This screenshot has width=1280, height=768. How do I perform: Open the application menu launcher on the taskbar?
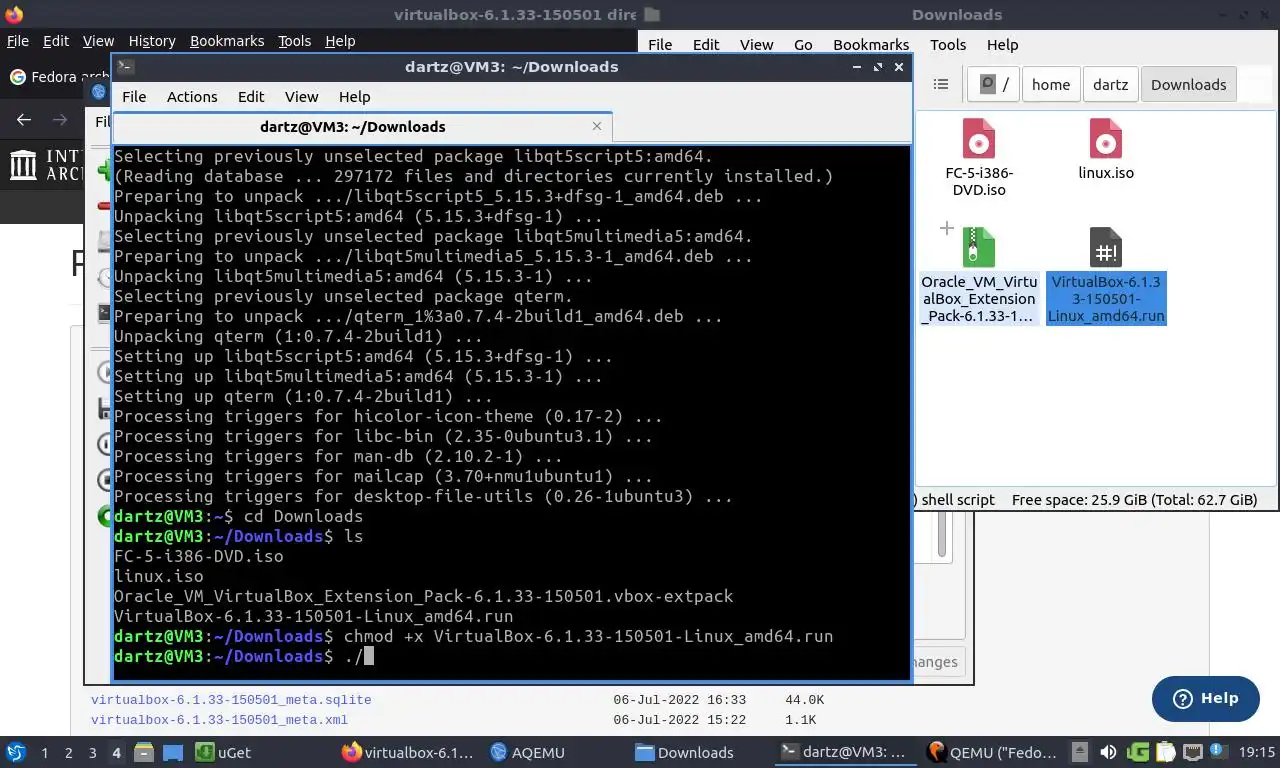[15, 752]
